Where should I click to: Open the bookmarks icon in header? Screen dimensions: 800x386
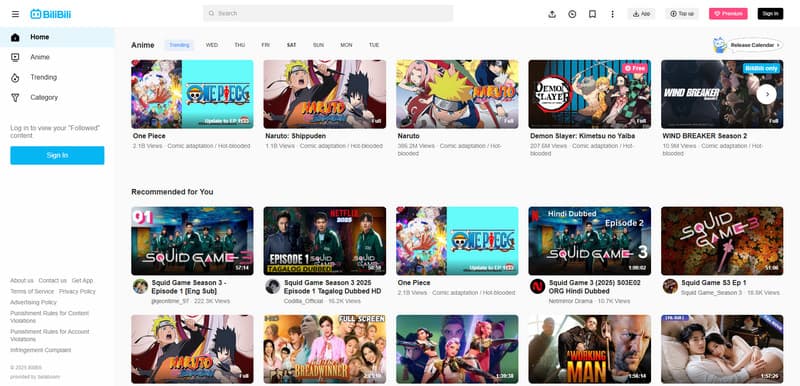pos(592,14)
